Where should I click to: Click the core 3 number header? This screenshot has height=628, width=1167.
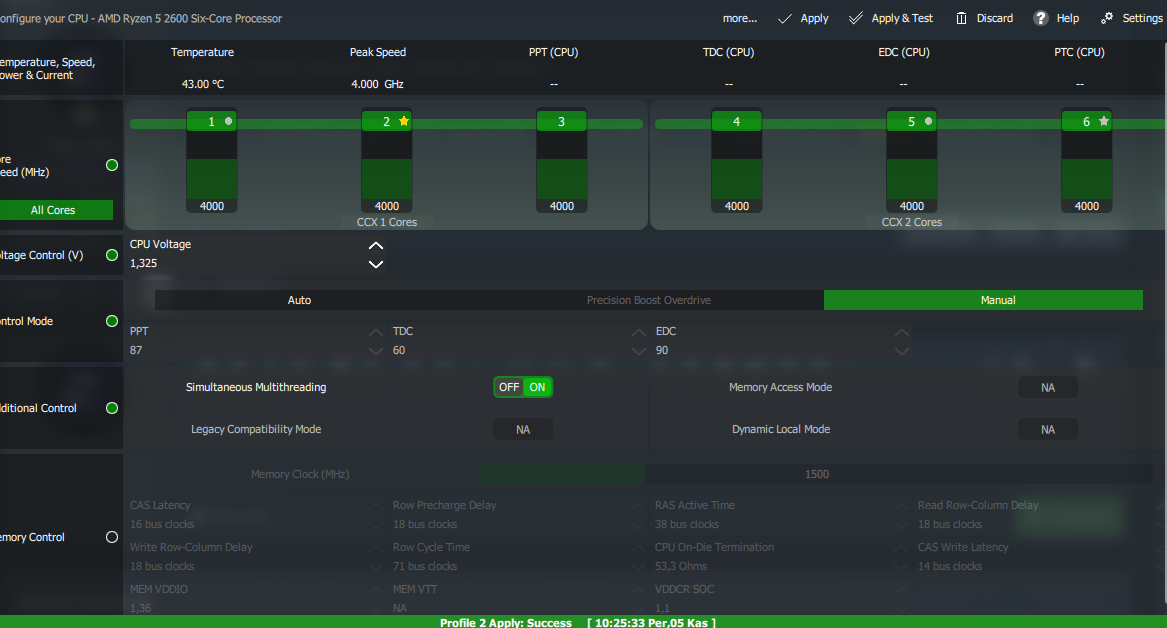point(562,121)
